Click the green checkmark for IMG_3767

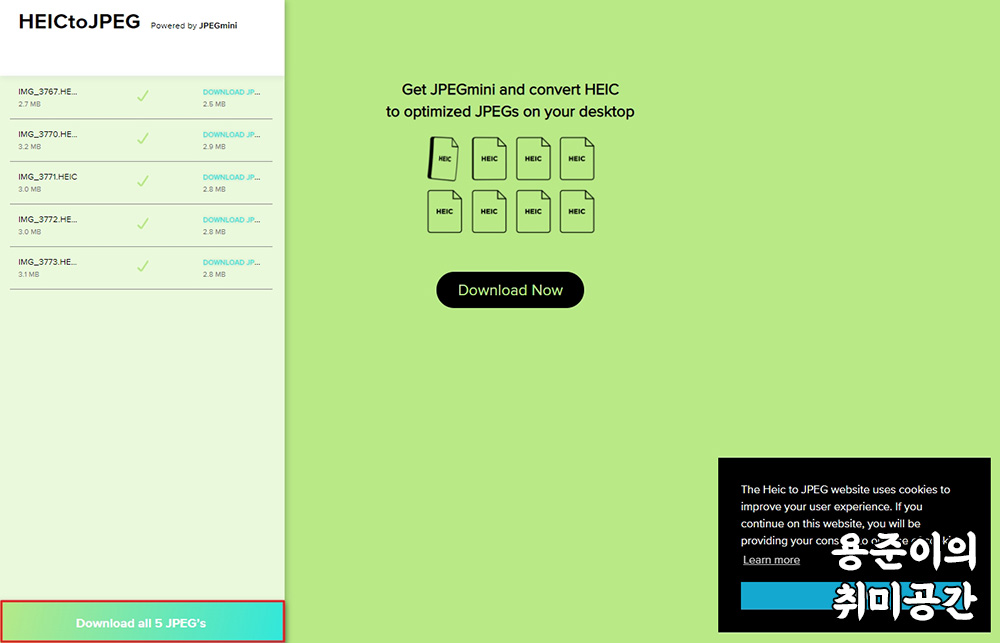pyautogui.click(x=143, y=96)
